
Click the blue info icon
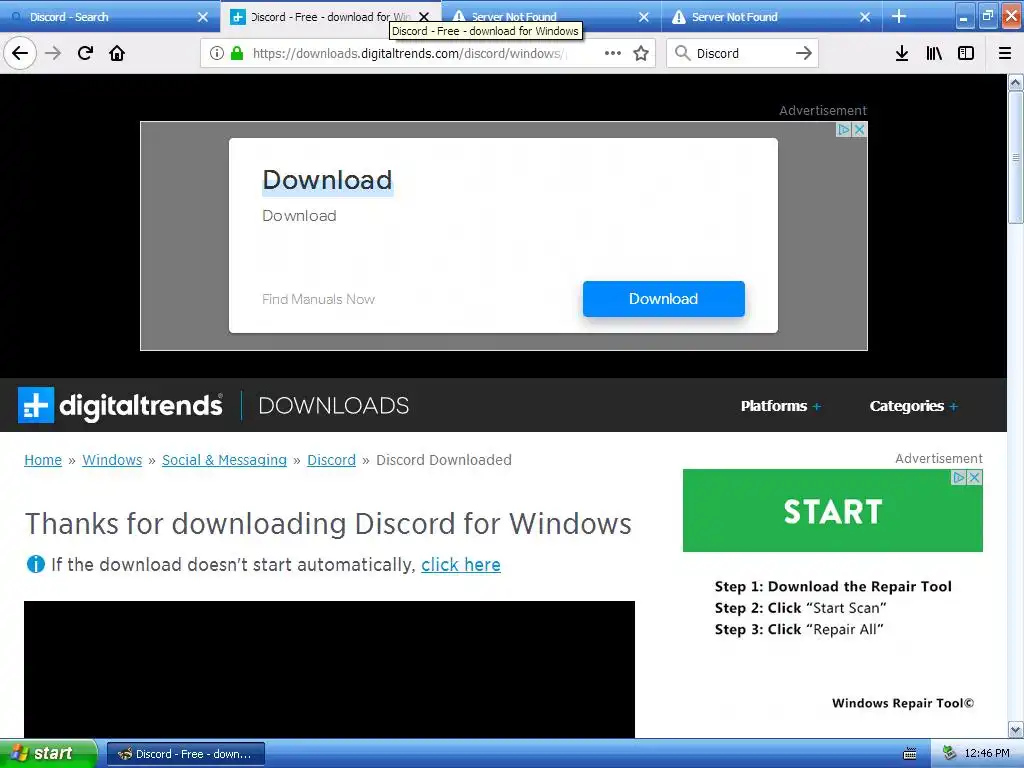coord(35,564)
